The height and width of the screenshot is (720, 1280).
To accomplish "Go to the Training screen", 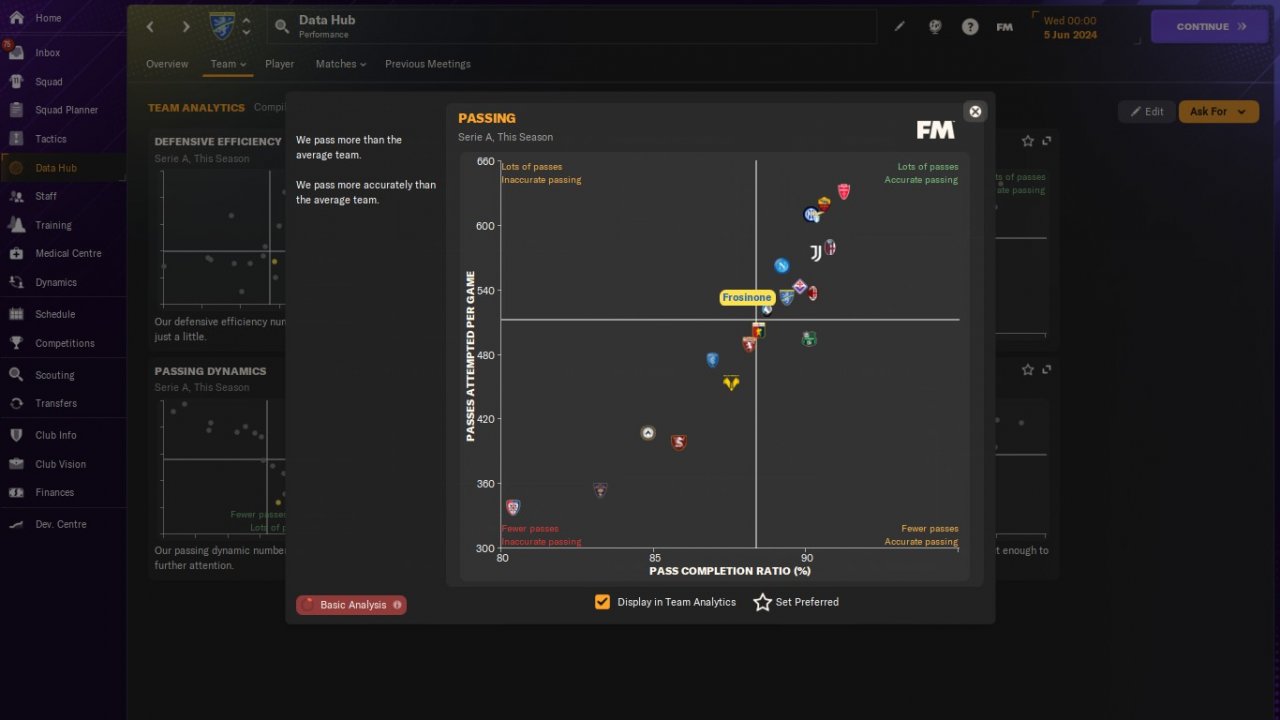I will [x=63, y=225].
